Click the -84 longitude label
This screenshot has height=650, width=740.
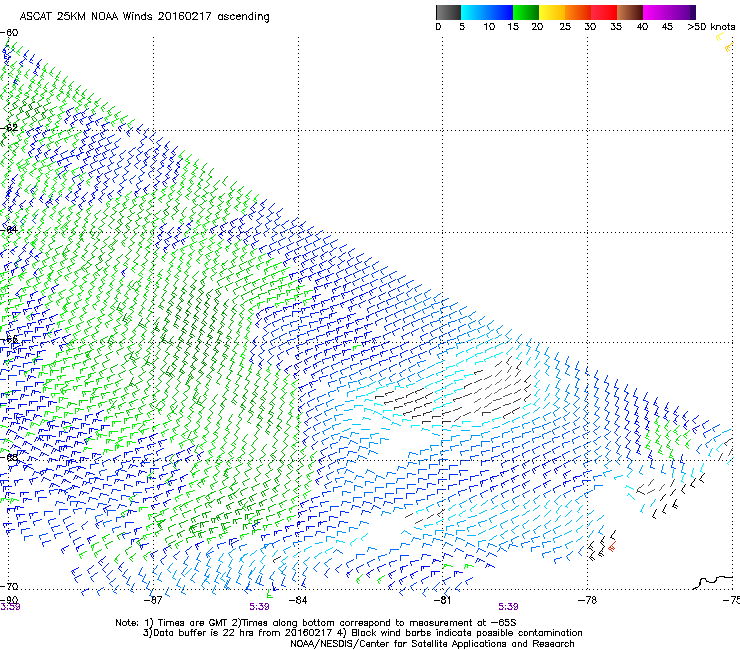[x=298, y=600]
